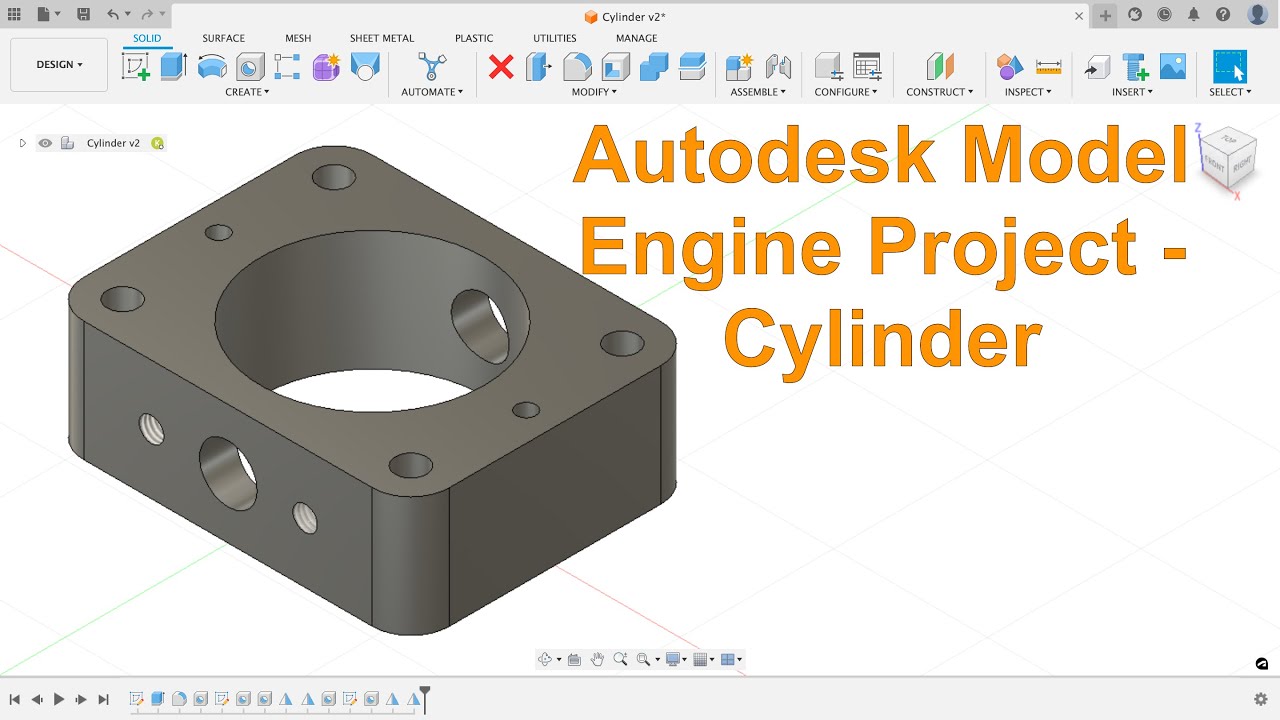Switch to the MESH tab

(x=298, y=38)
